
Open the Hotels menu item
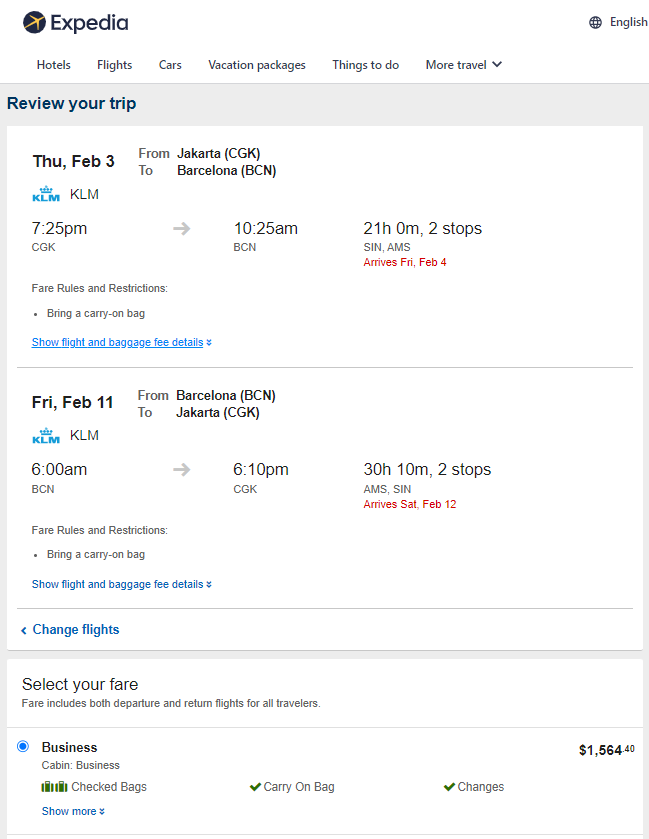[54, 65]
